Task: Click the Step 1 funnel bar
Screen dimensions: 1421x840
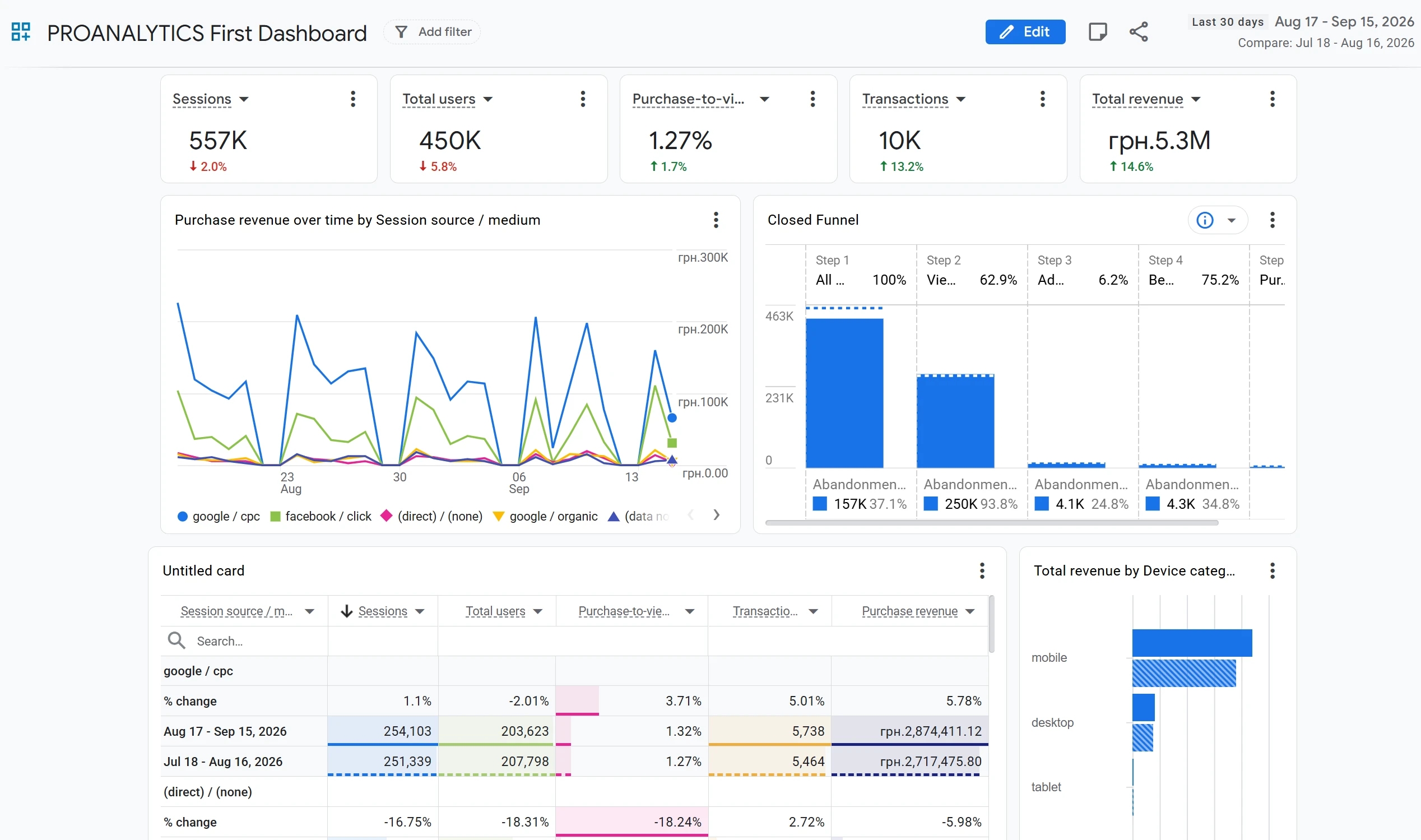Action: (x=844, y=393)
